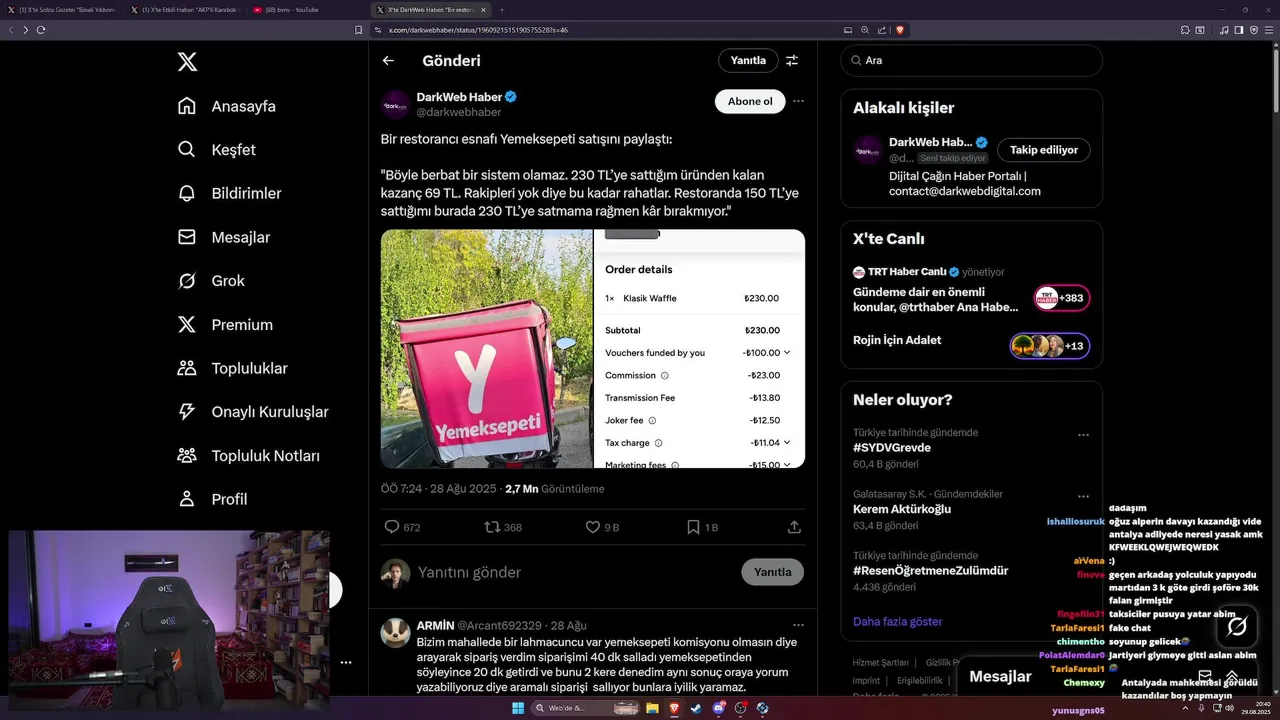1280x720 pixels.
Task: Expand the Mesajlar drawer at the bottom
Action: pos(1232,677)
